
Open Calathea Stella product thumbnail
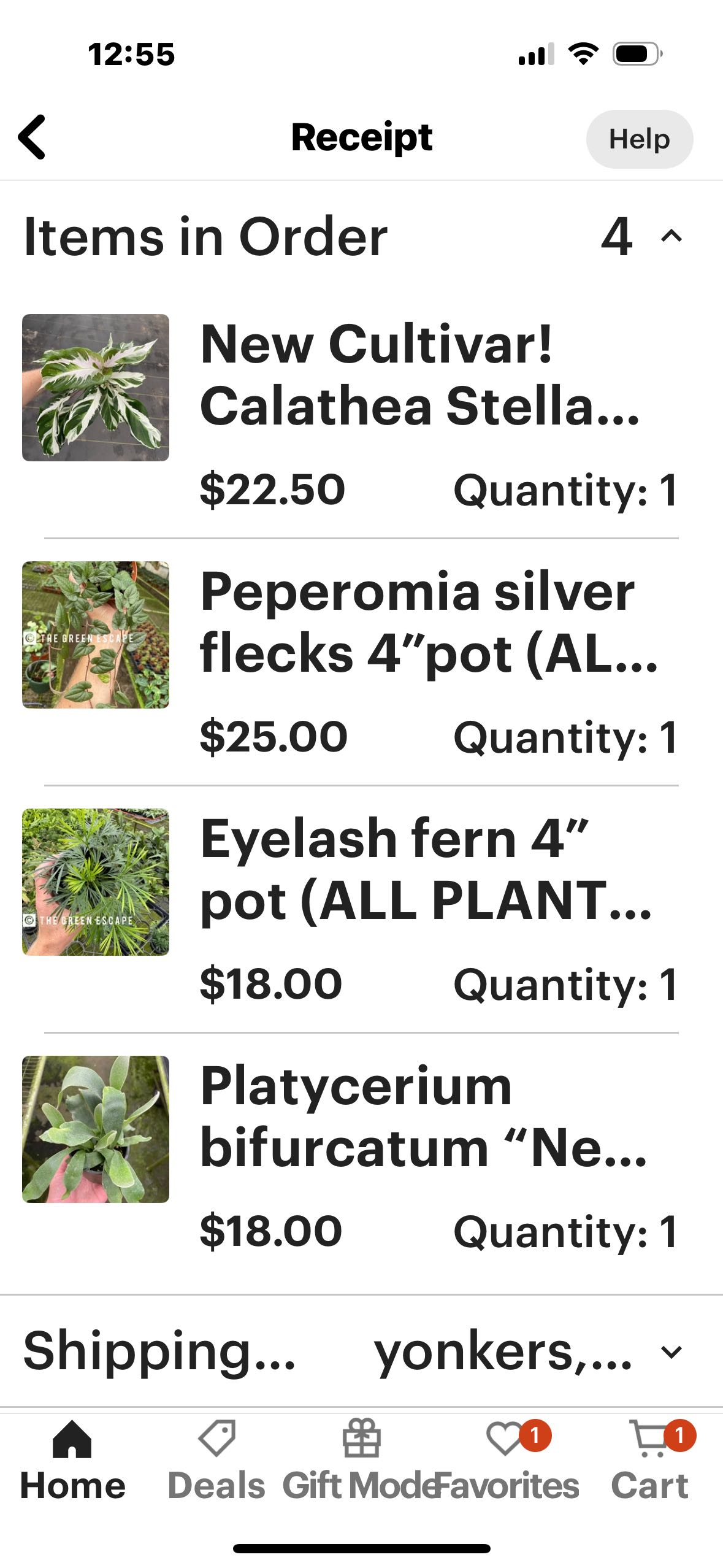point(96,388)
